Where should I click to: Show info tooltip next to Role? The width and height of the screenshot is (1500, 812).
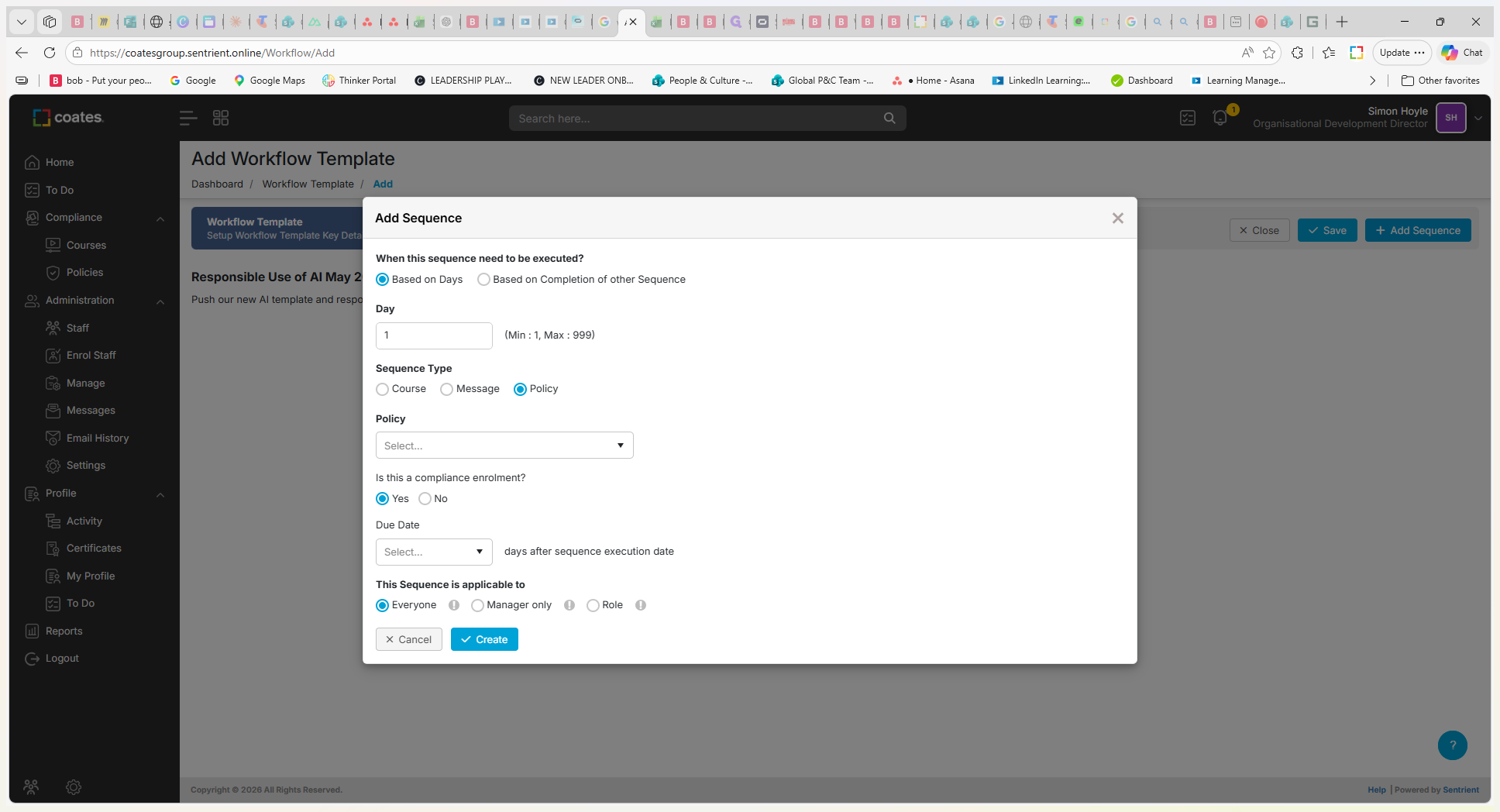pos(641,605)
